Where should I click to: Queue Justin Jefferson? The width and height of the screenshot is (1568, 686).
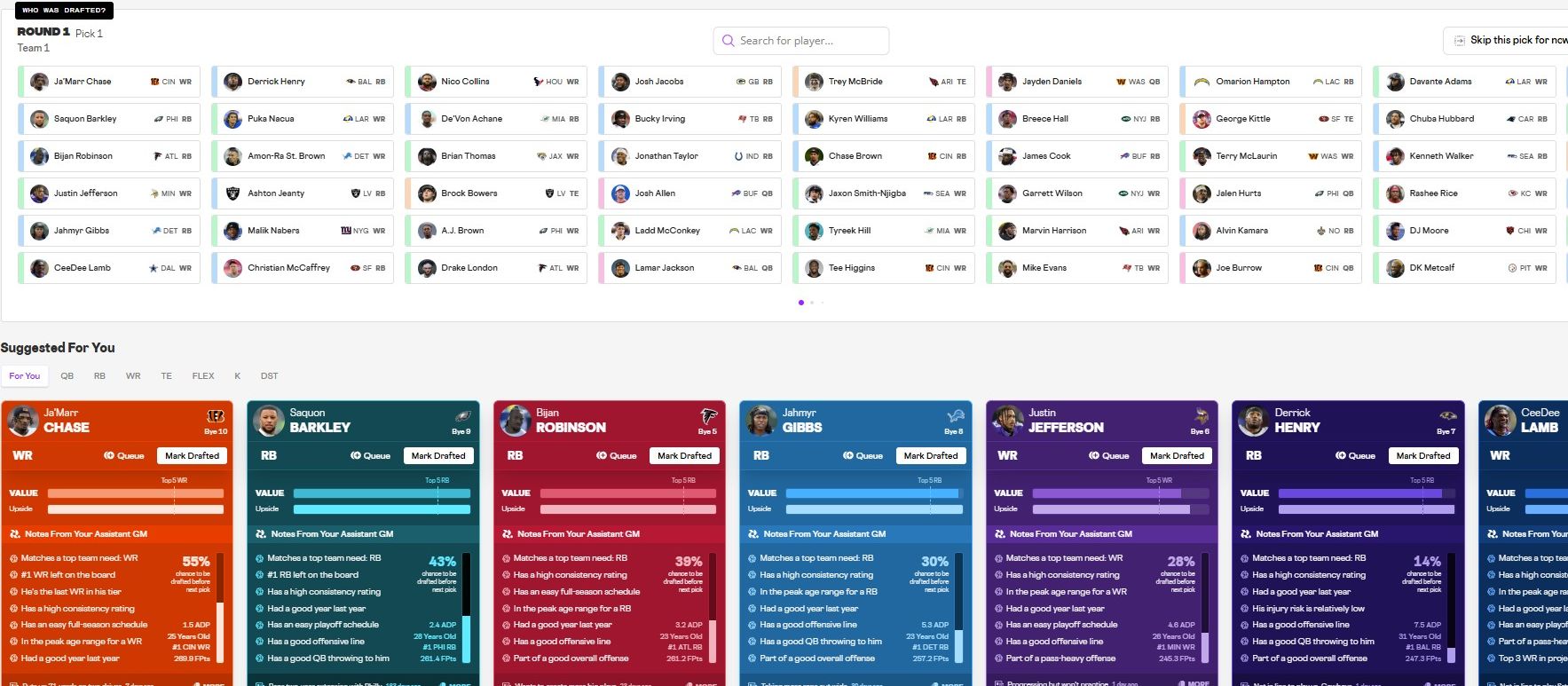click(x=1109, y=456)
